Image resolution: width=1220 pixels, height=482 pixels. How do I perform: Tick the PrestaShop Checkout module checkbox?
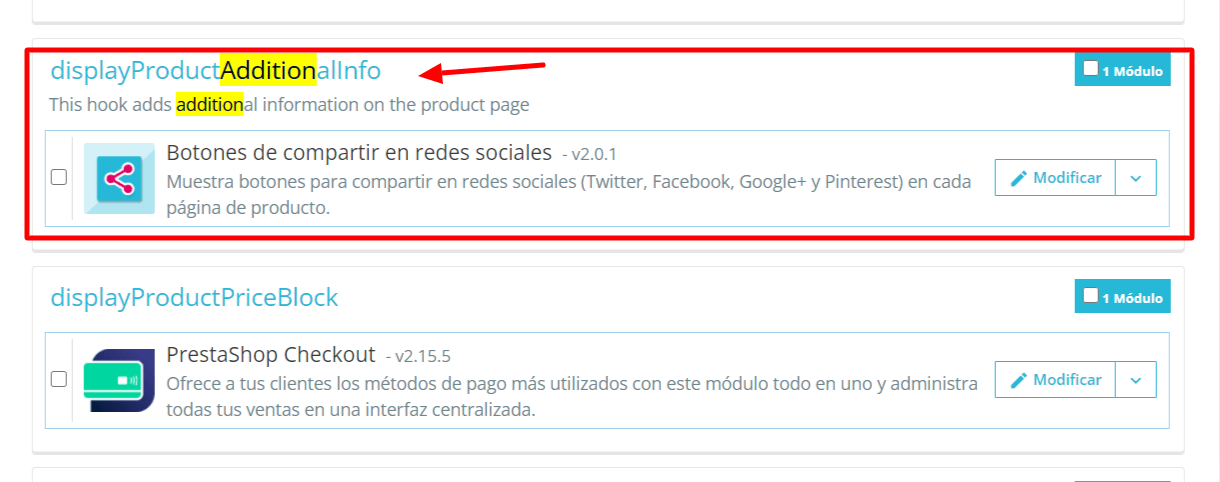pyautogui.click(x=59, y=379)
